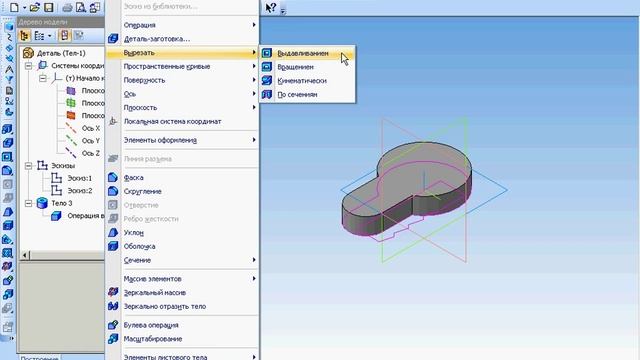Choose Скругление from the menu
The image size is (640, 360).
[182, 191]
